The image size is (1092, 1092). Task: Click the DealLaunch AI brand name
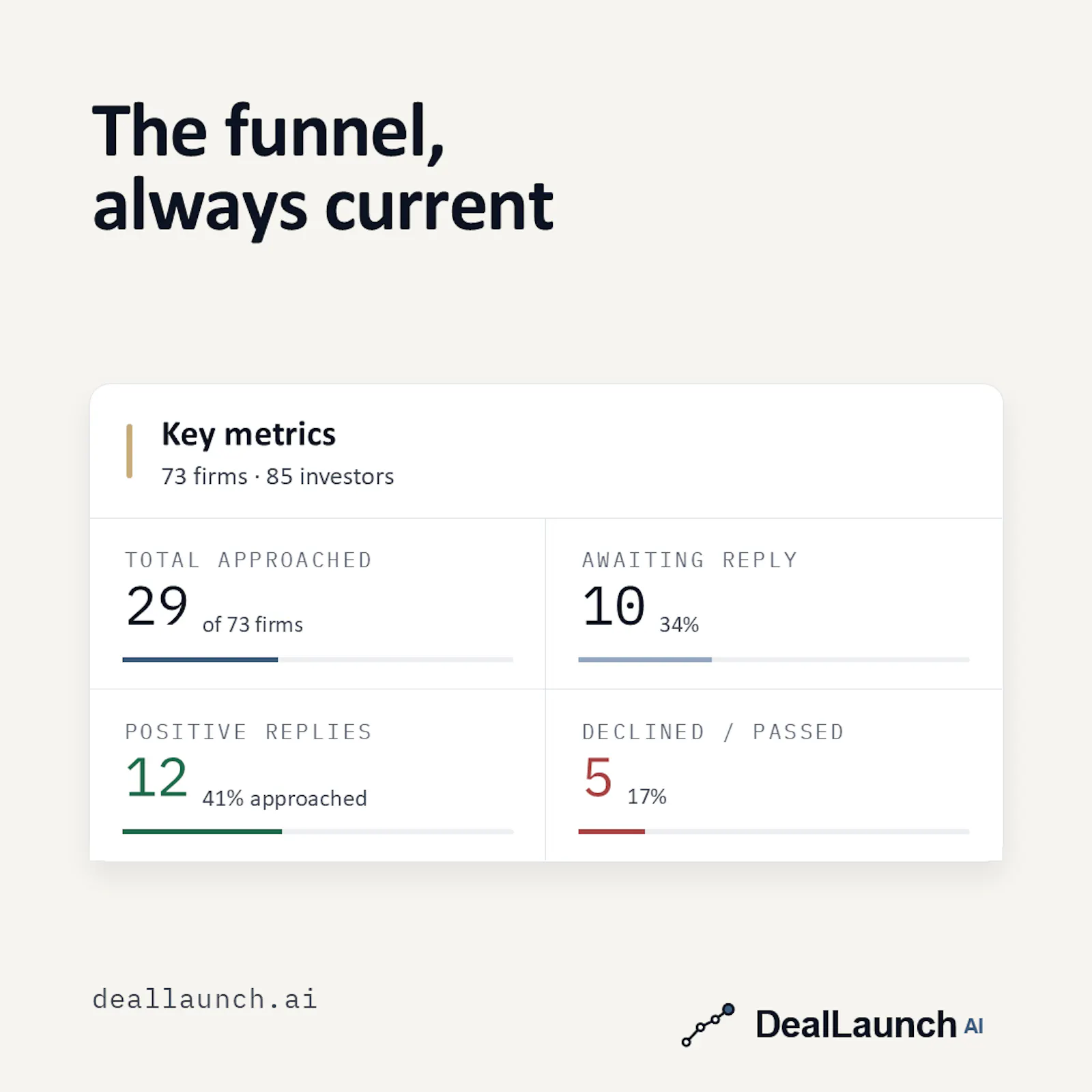pyautogui.click(x=869, y=1025)
